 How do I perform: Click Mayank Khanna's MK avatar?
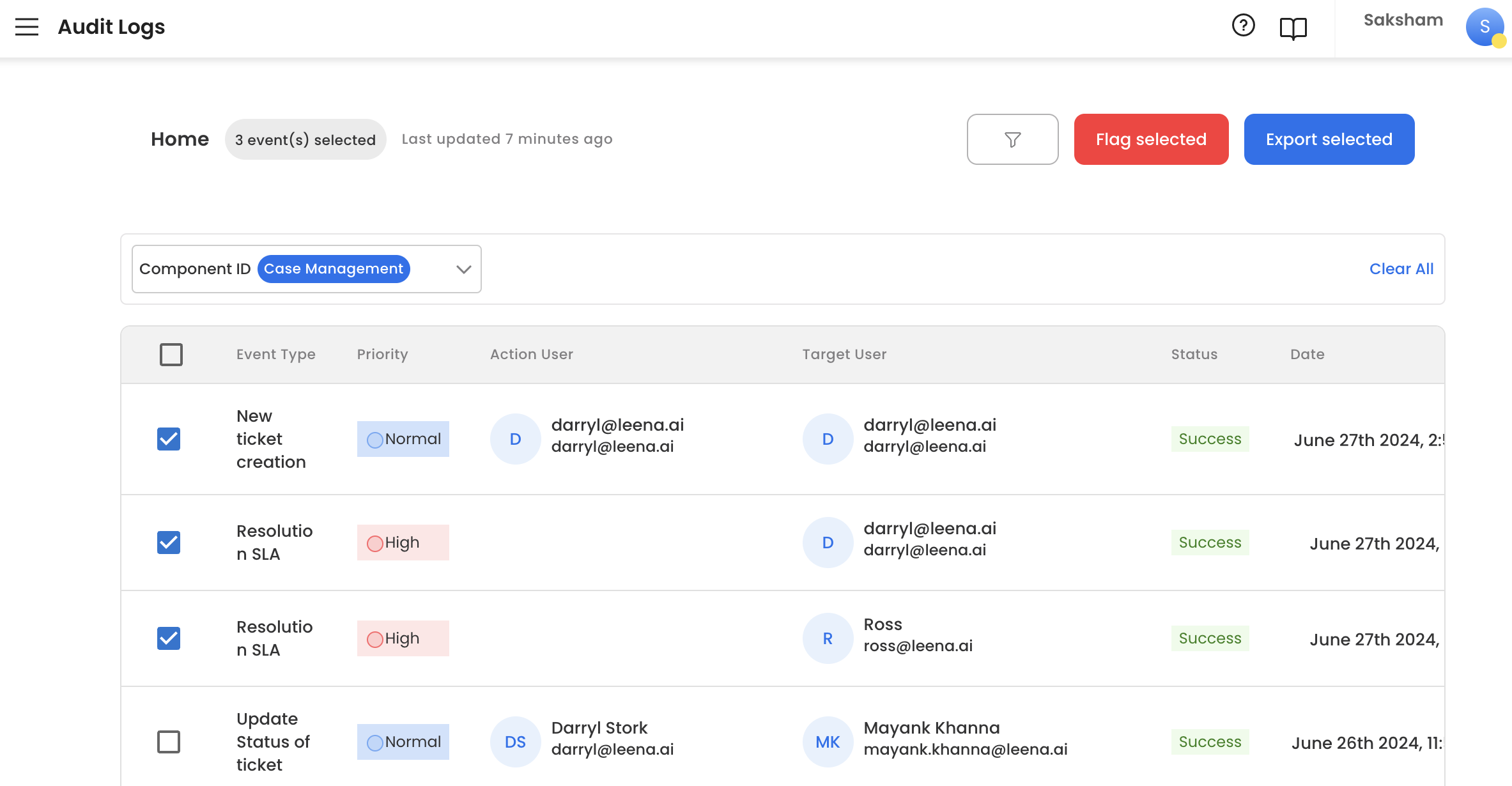tap(828, 742)
